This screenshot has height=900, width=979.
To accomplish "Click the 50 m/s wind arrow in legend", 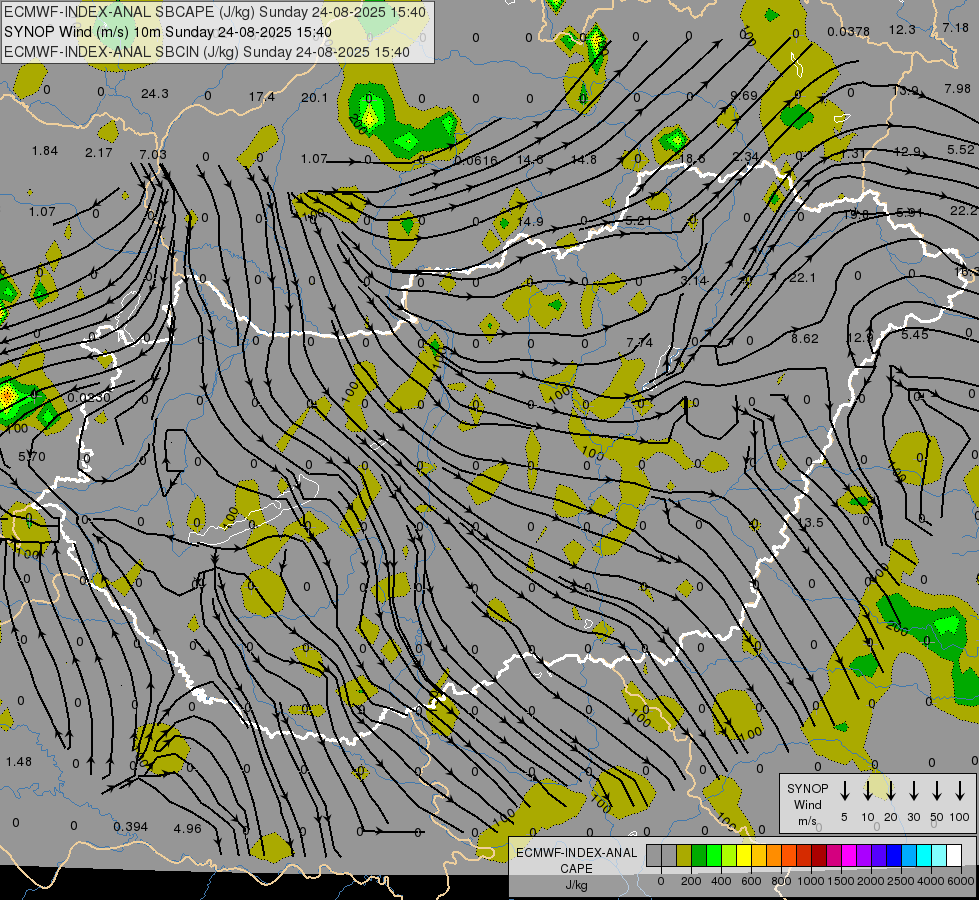I will tap(937, 791).
